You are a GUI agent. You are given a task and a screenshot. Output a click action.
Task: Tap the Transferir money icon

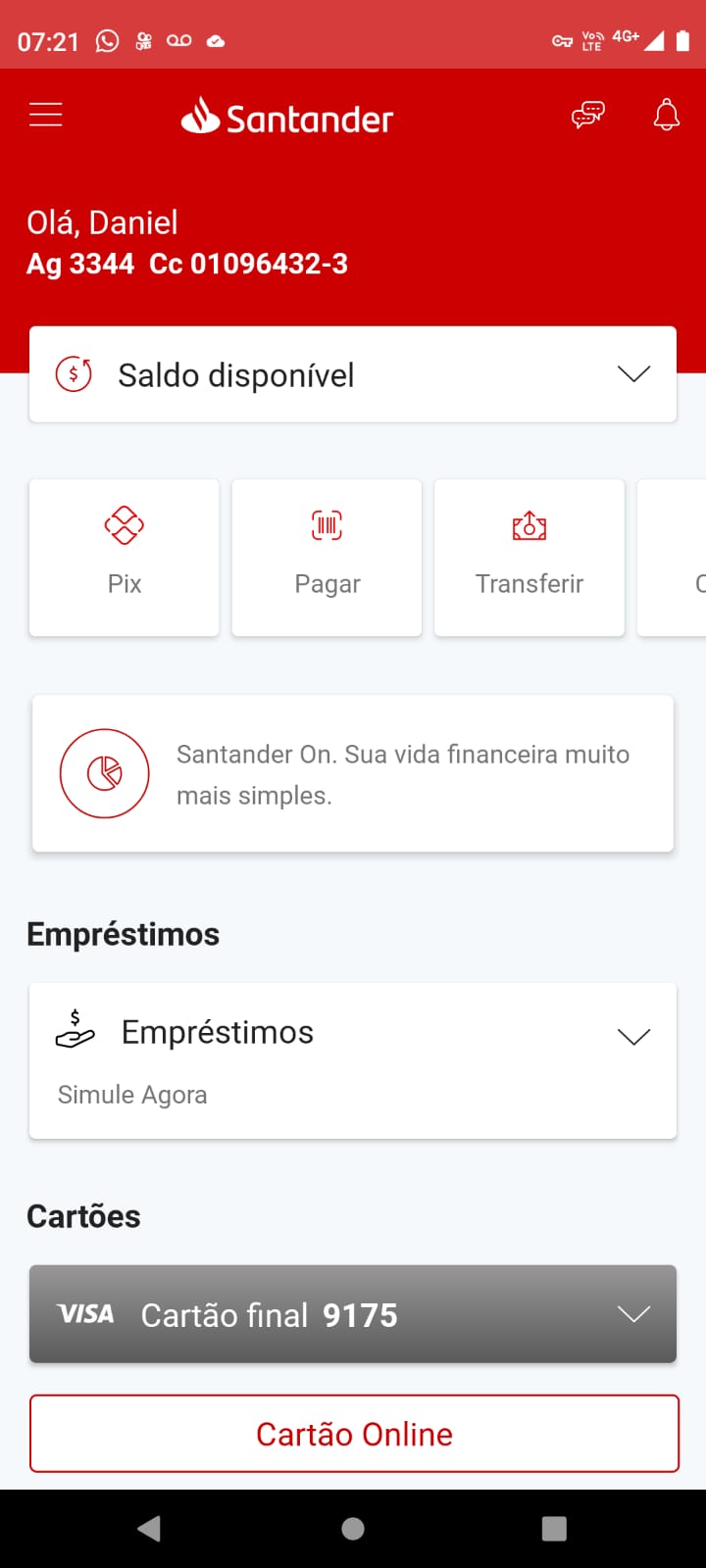point(529,525)
